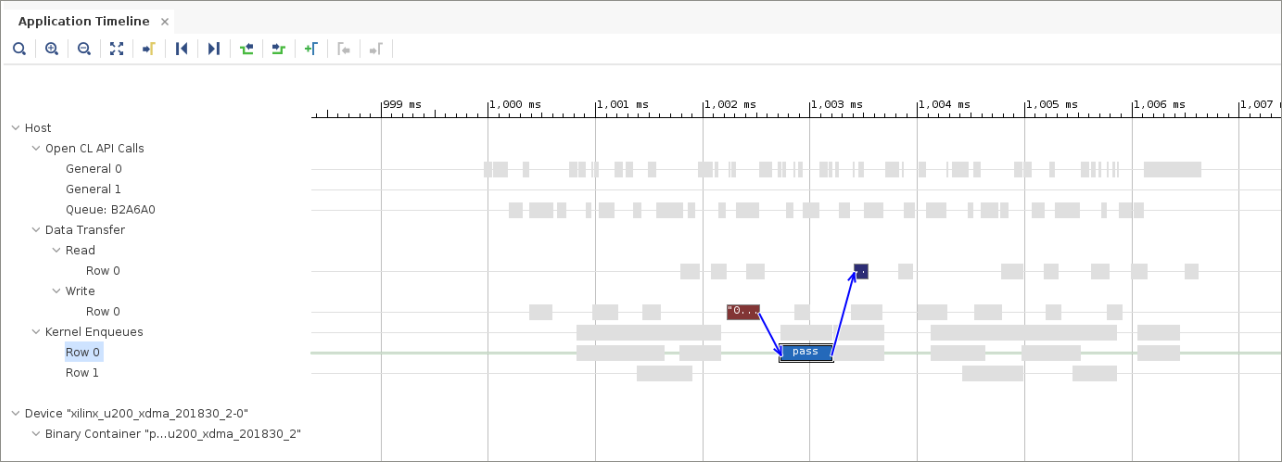Collapse the Open CL API Calls group

click(36, 148)
